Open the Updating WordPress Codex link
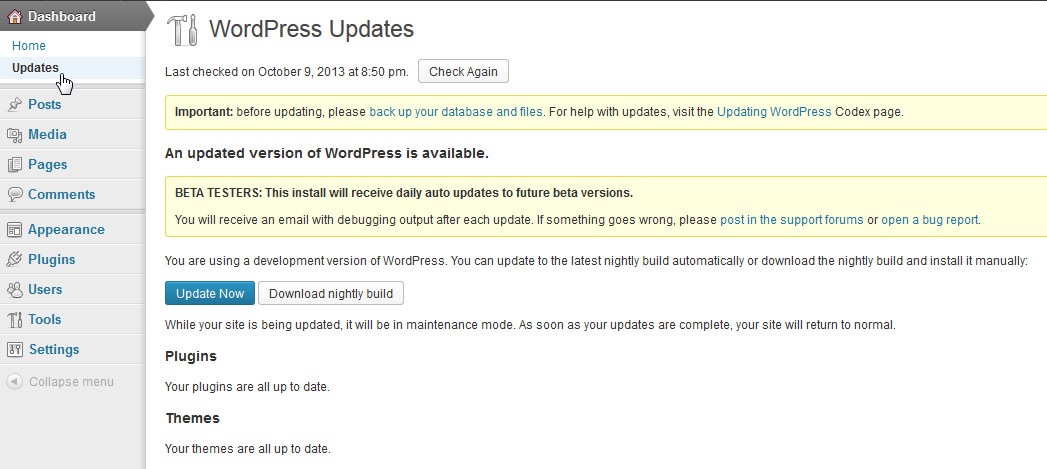1047x469 pixels. 774,112
